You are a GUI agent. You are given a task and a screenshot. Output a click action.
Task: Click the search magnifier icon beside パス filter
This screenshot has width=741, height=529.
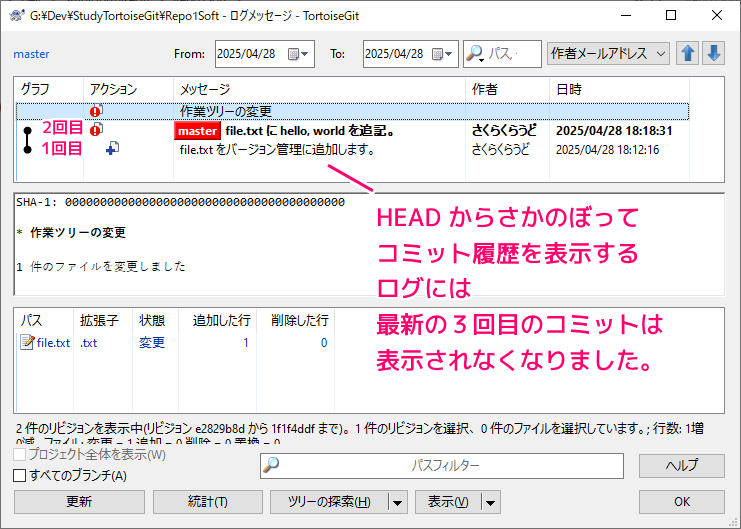point(475,54)
